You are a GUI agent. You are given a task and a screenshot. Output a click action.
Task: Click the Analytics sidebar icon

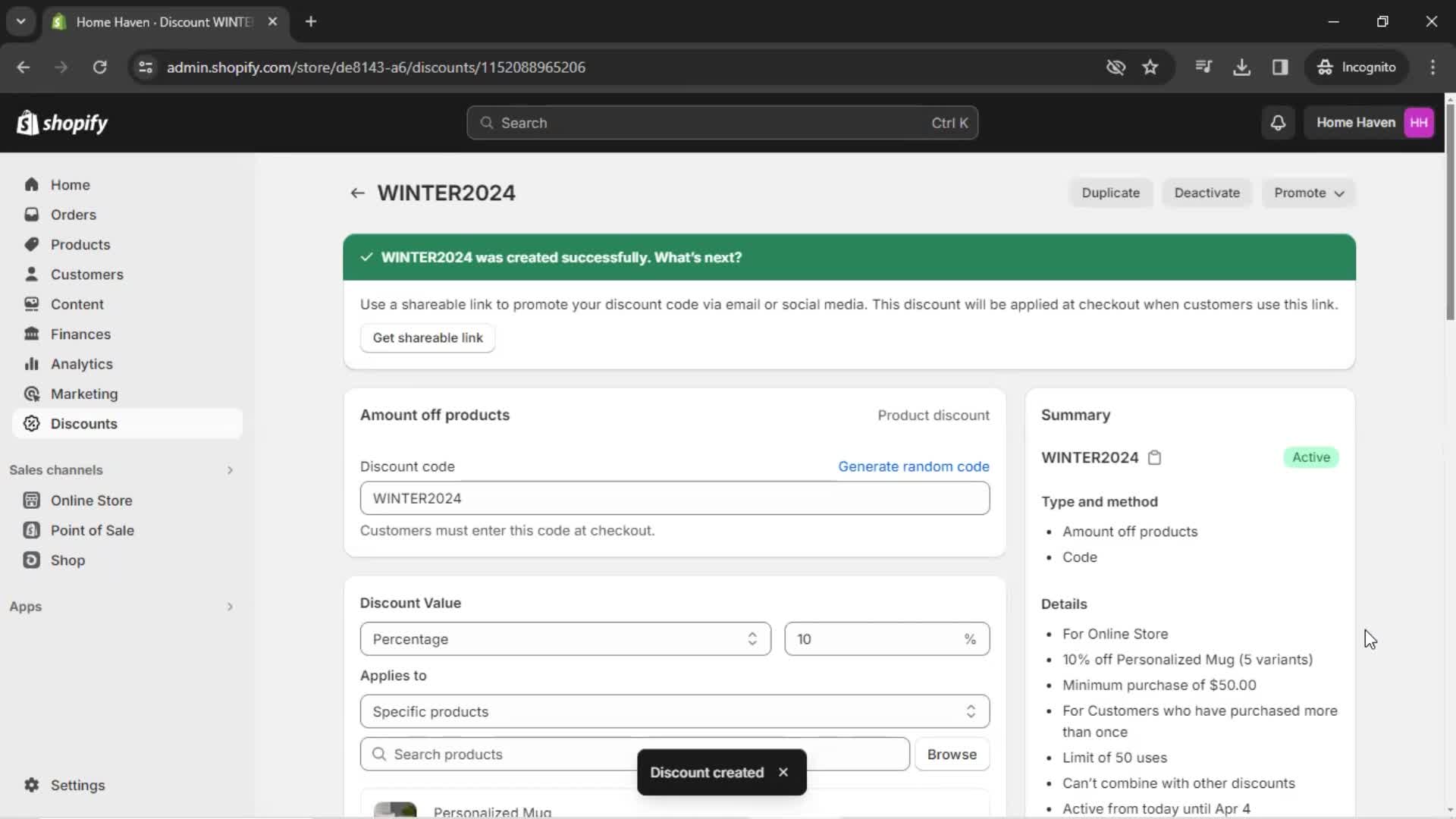click(33, 363)
